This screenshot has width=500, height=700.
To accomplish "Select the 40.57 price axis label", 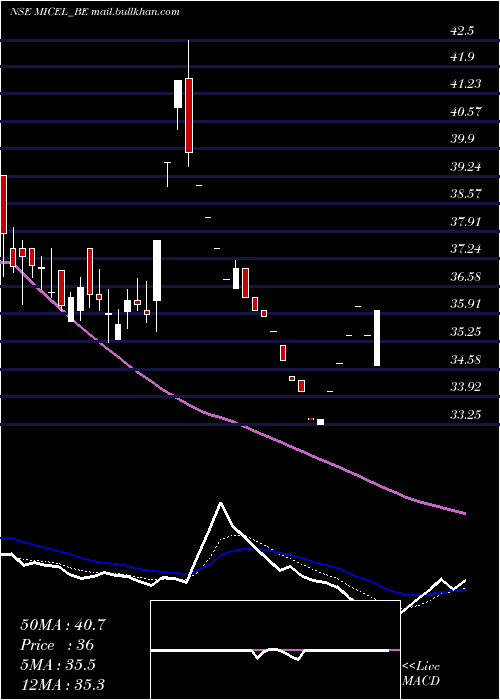I will pos(466,111).
